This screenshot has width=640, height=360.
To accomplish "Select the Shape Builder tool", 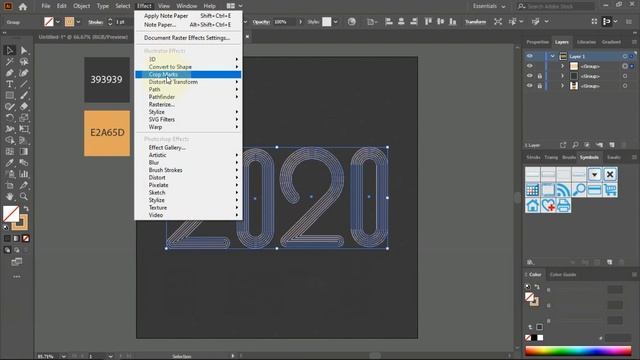I will pyautogui.click(x=9, y=140).
